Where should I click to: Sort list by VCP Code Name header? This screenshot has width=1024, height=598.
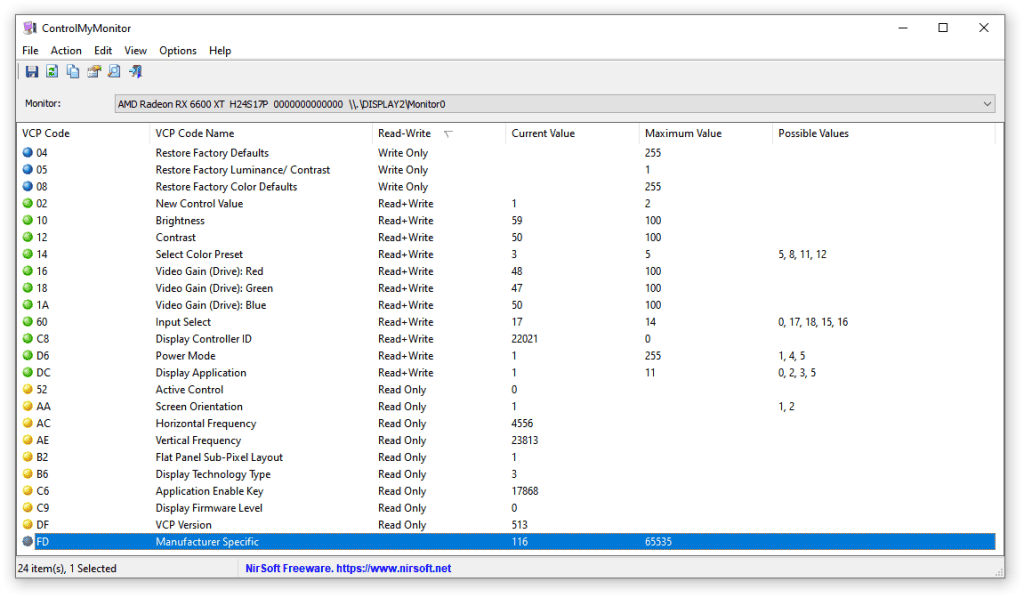pos(195,134)
